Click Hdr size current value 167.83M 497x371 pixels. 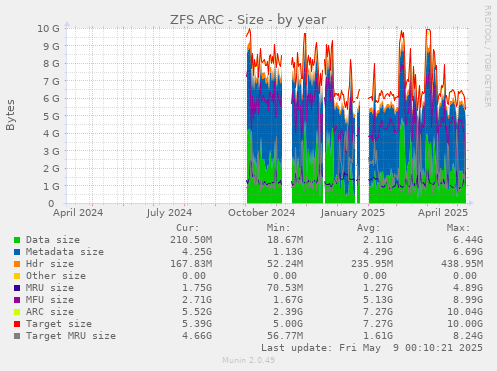[191, 264]
